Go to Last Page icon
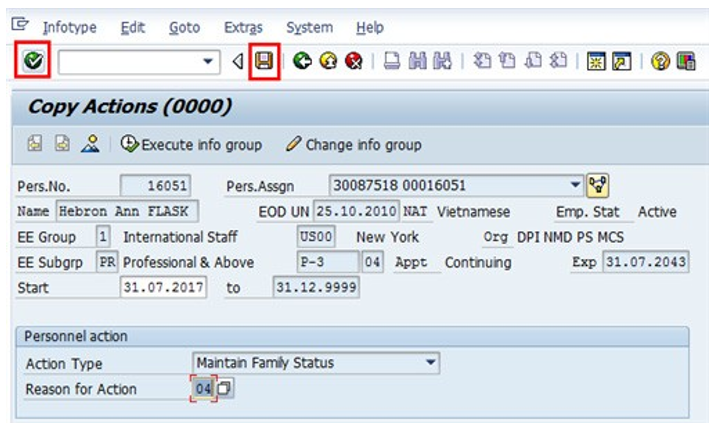 point(559,60)
